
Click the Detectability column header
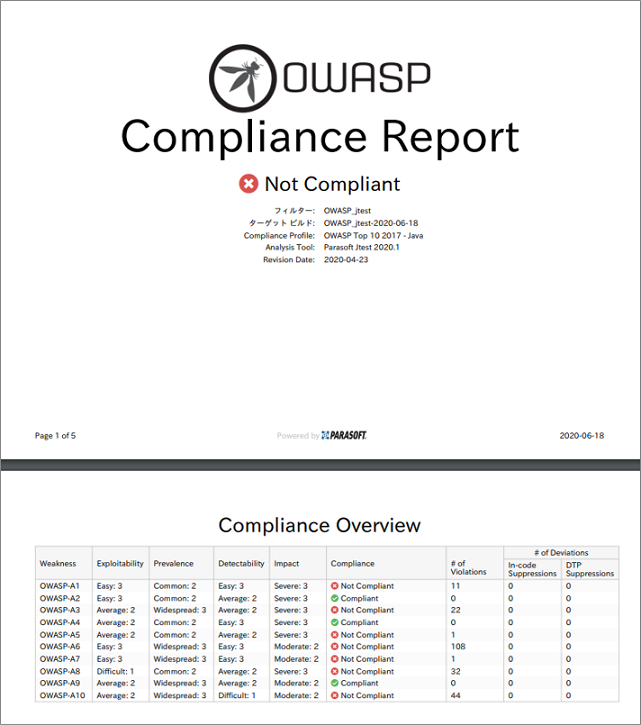pyautogui.click(x=241, y=564)
